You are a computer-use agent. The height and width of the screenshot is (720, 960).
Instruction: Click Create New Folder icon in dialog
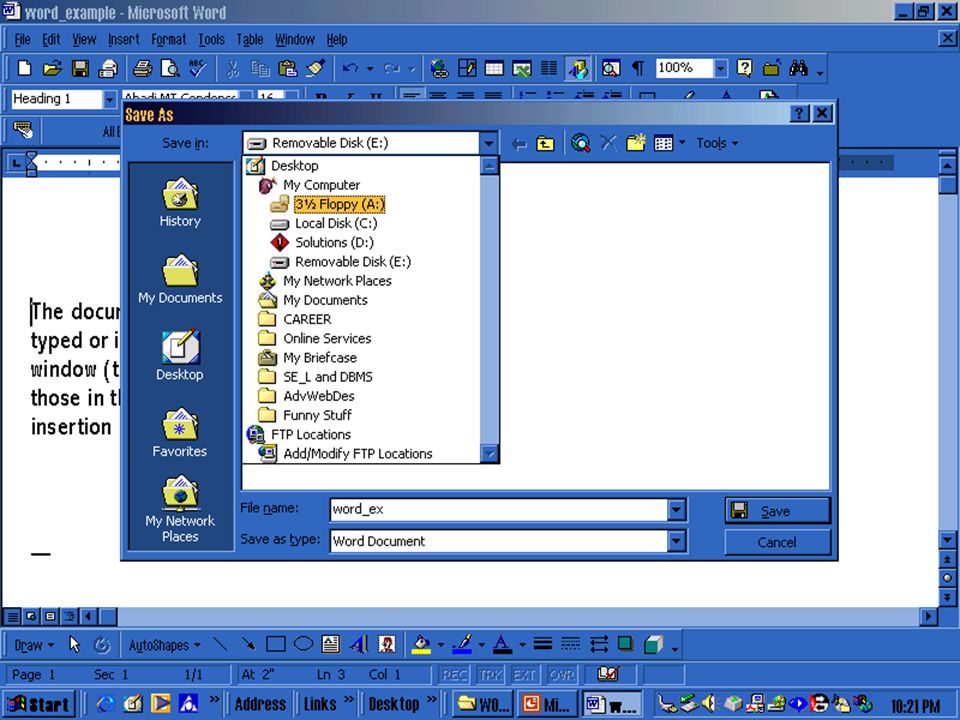(636, 143)
